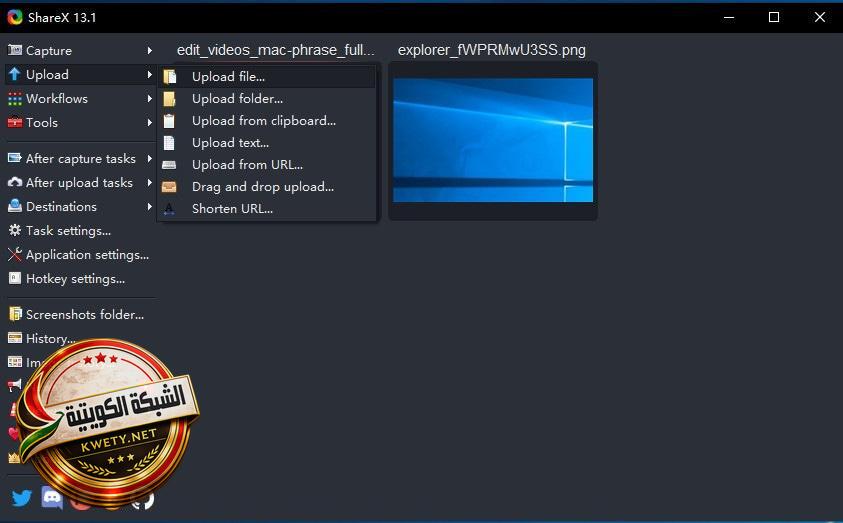Expand the Destinations submenu arrow

coord(149,207)
